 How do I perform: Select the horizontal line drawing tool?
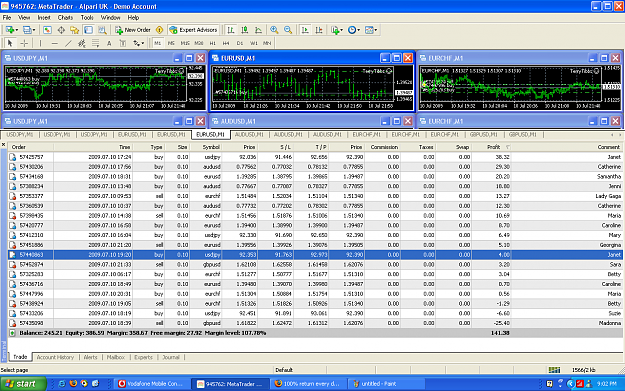[55, 43]
